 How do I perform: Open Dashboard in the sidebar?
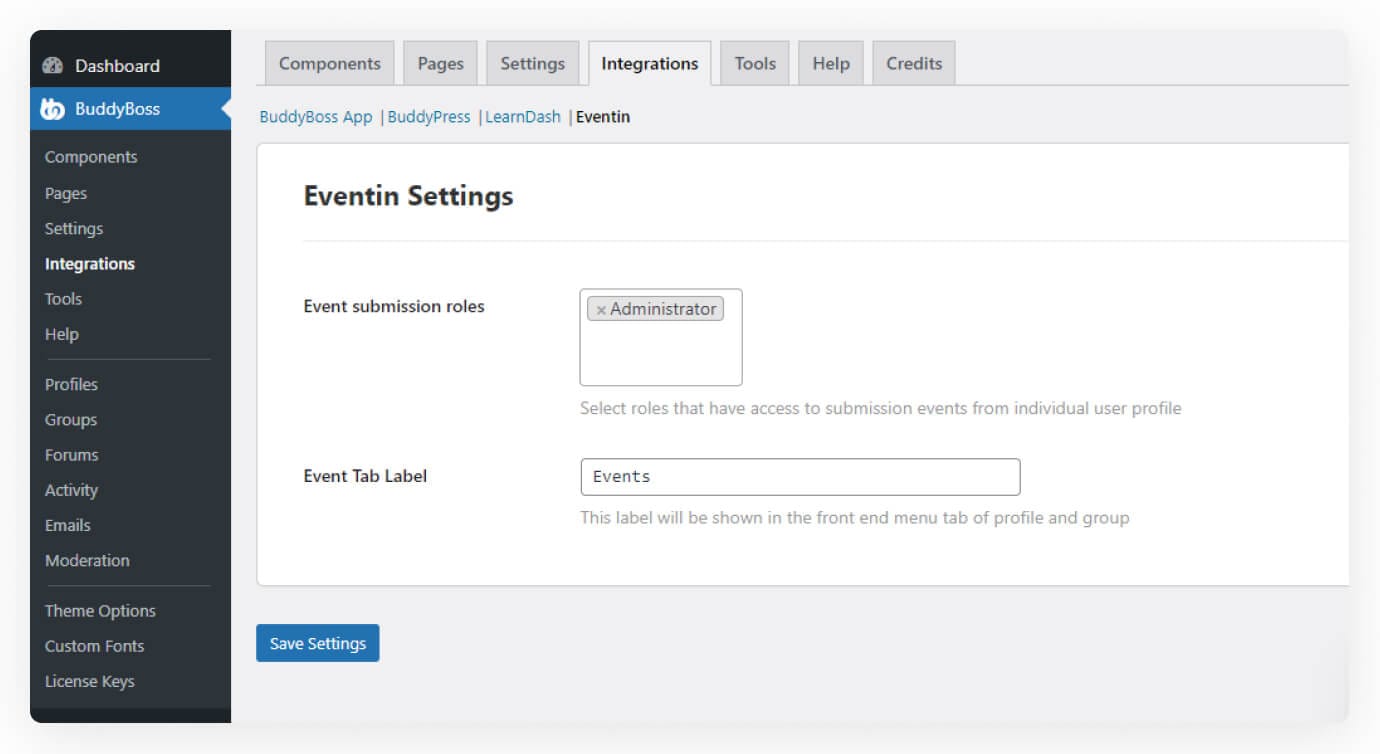pyautogui.click(x=130, y=66)
